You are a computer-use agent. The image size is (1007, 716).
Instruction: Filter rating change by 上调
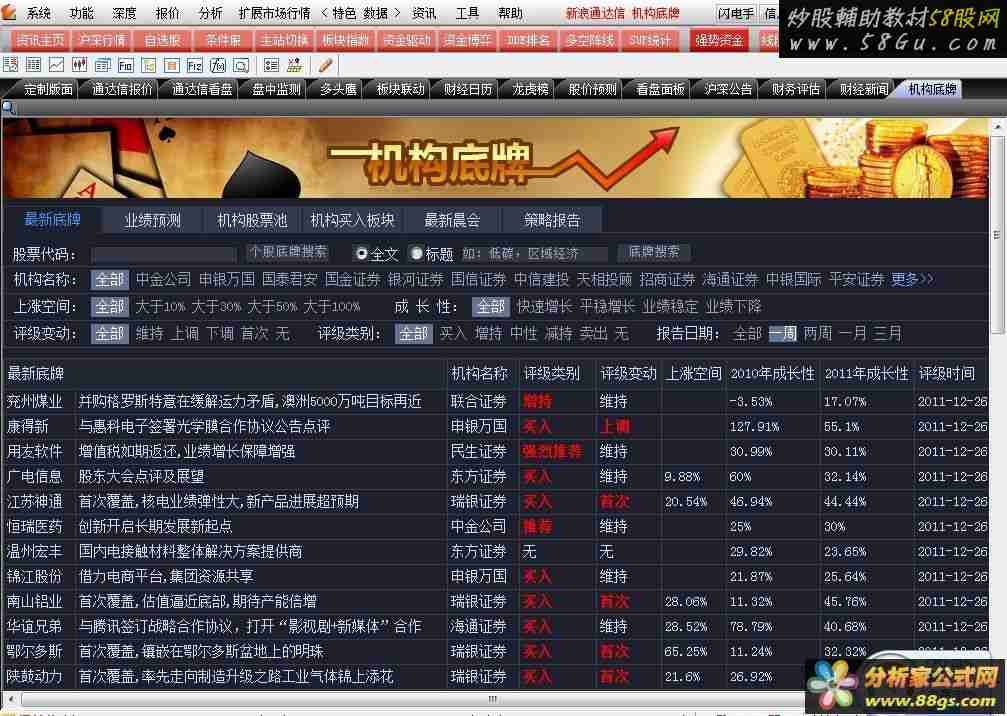(x=185, y=334)
